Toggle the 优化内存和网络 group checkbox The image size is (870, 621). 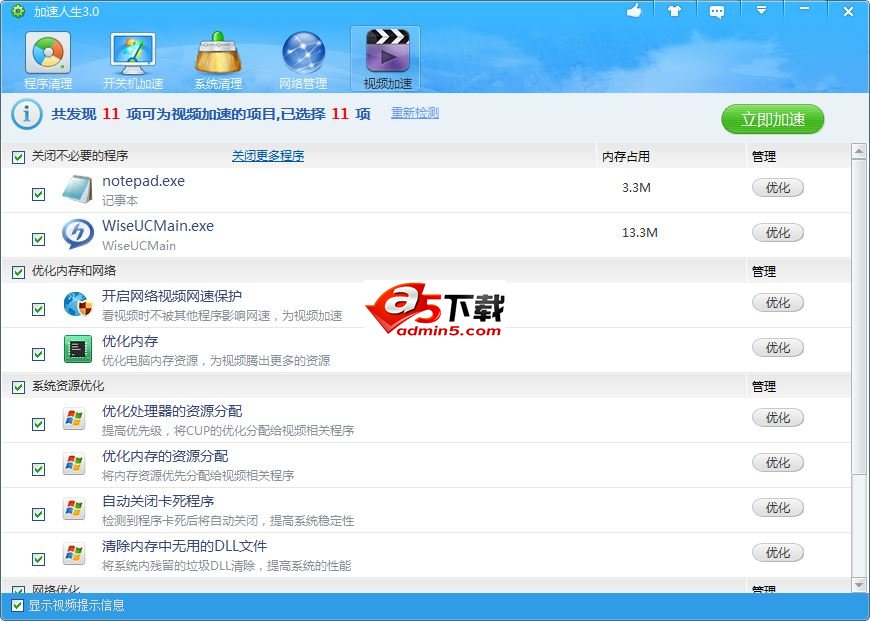(x=18, y=272)
